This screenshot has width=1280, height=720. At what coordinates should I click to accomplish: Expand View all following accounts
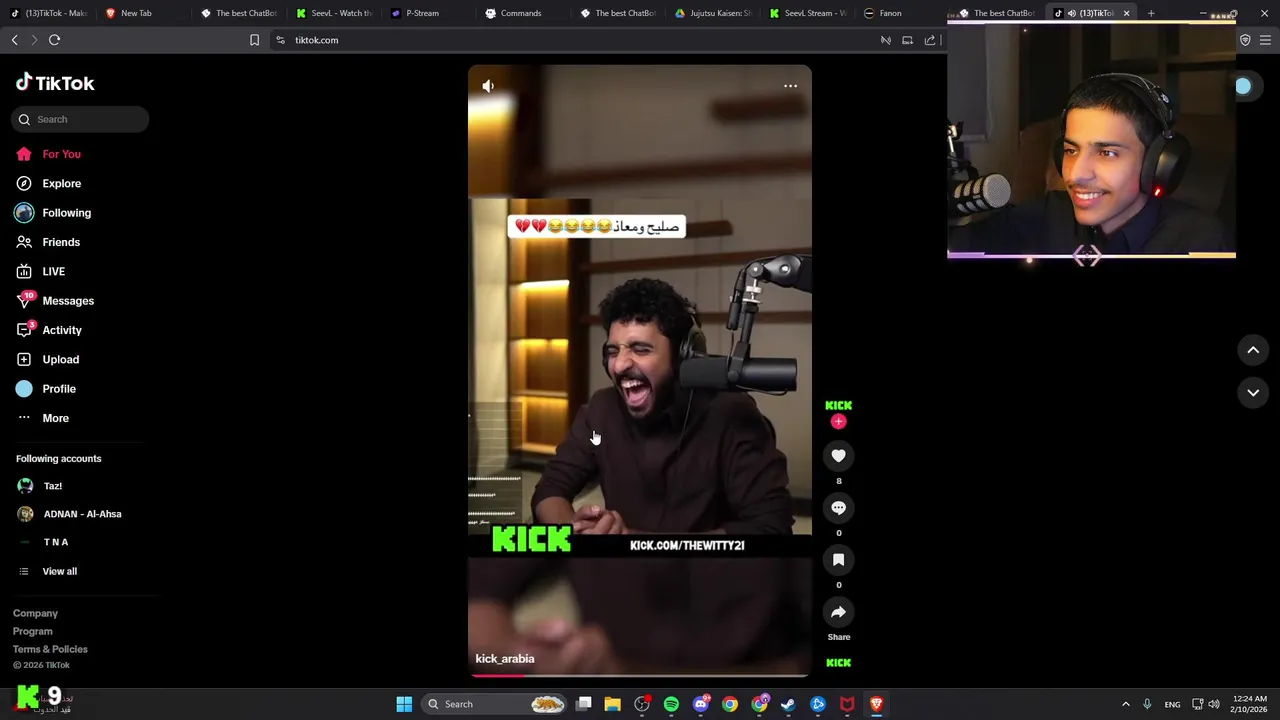coord(59,571)
